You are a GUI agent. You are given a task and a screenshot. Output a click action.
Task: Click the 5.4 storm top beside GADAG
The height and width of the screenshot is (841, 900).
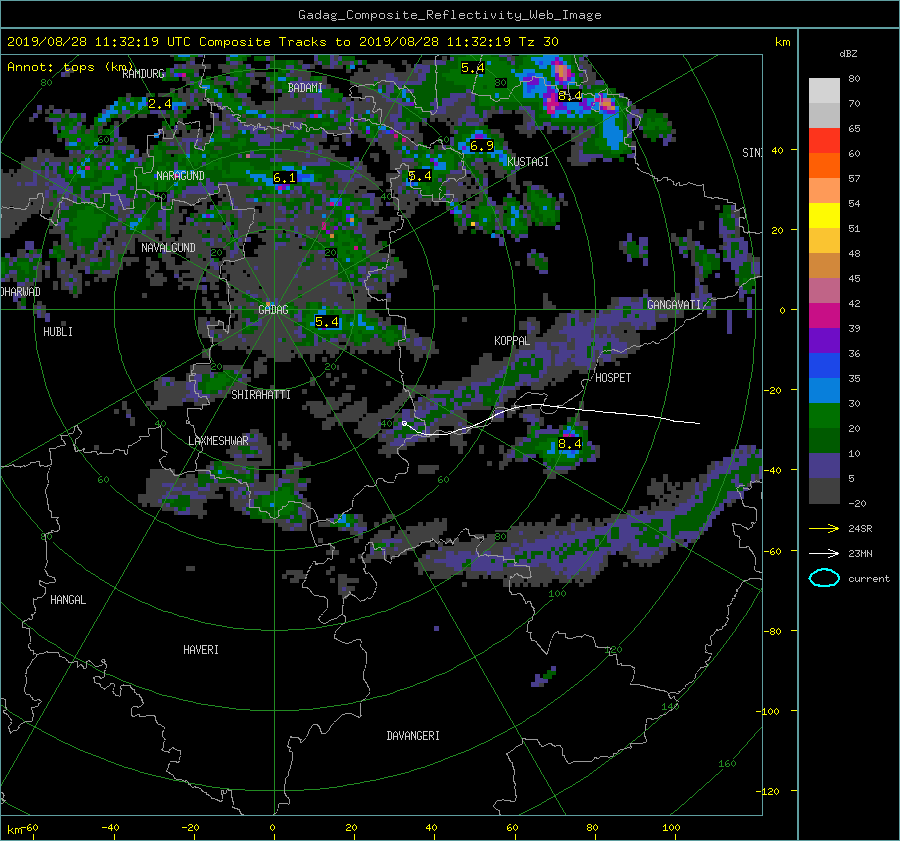pos(327,322)
